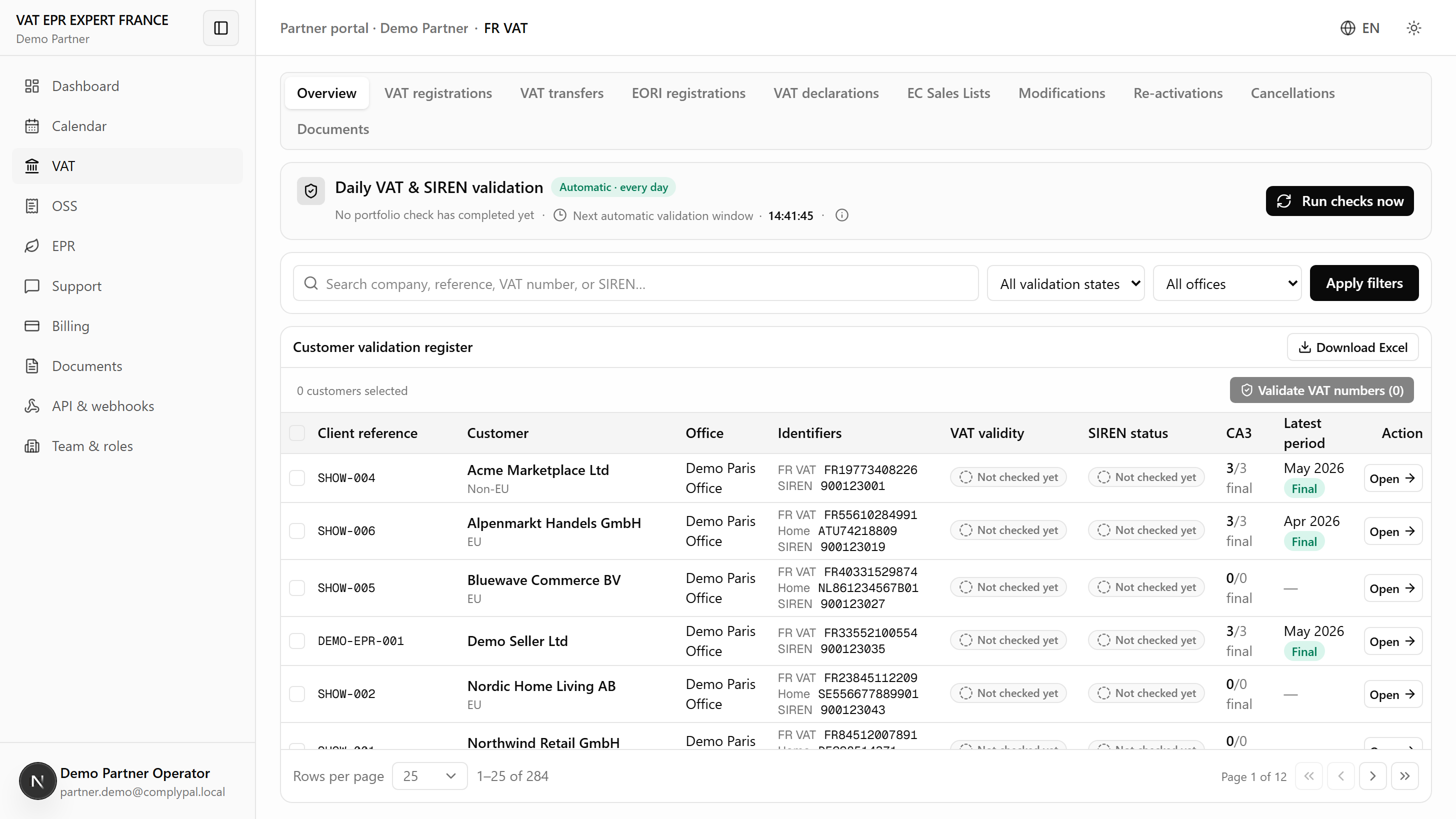This screenshot has width=1456, height=819.
Task: Click VAT number FR19773408226
Action: (x=870, y=469)
